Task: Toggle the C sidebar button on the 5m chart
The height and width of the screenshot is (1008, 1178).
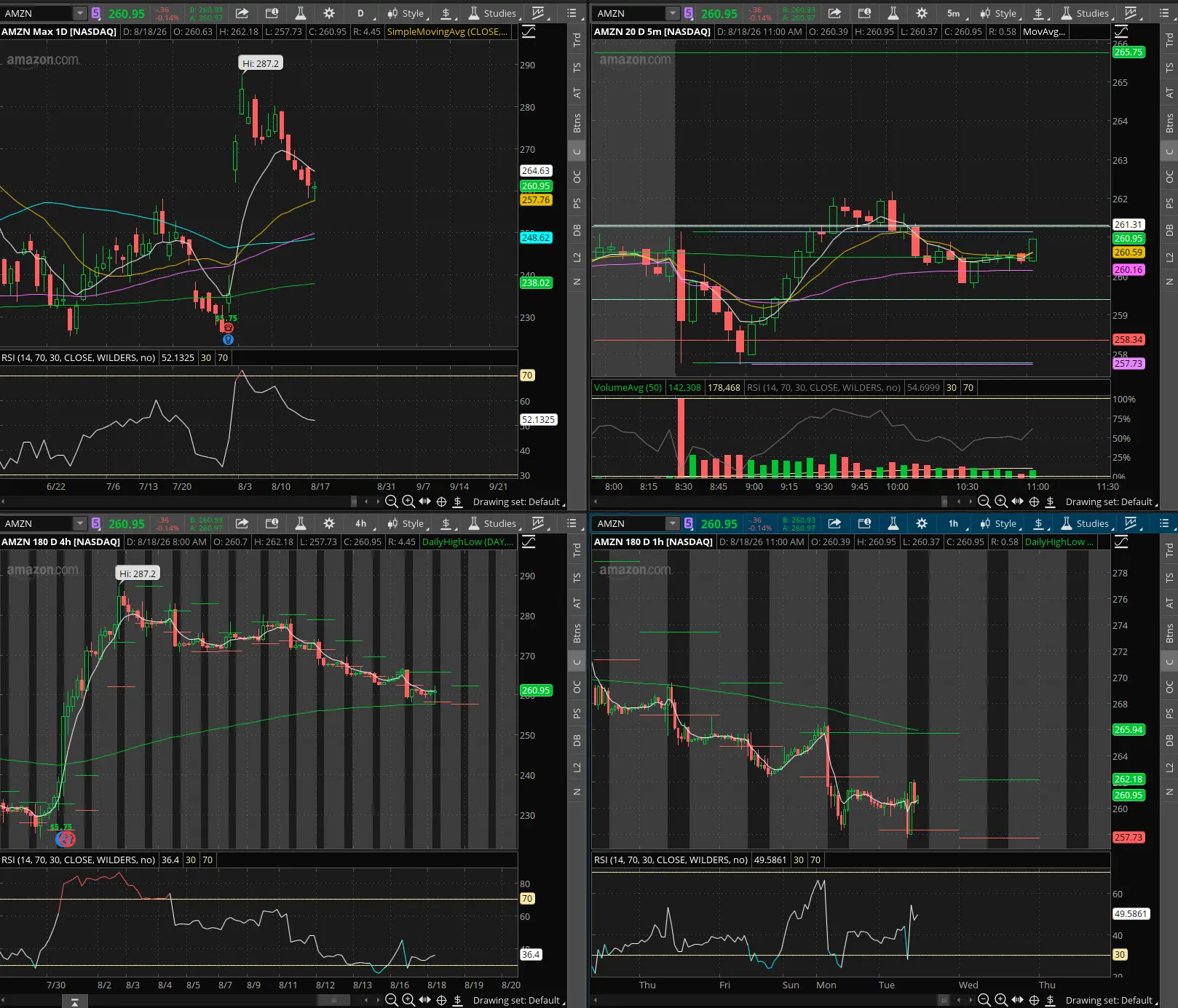Action: point(1169,151)
